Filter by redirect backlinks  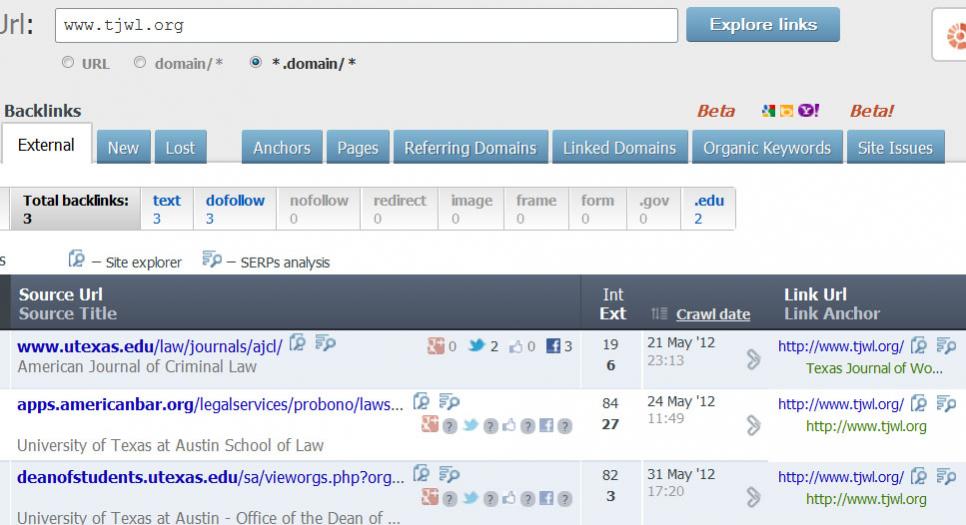[x=399, y=209]
